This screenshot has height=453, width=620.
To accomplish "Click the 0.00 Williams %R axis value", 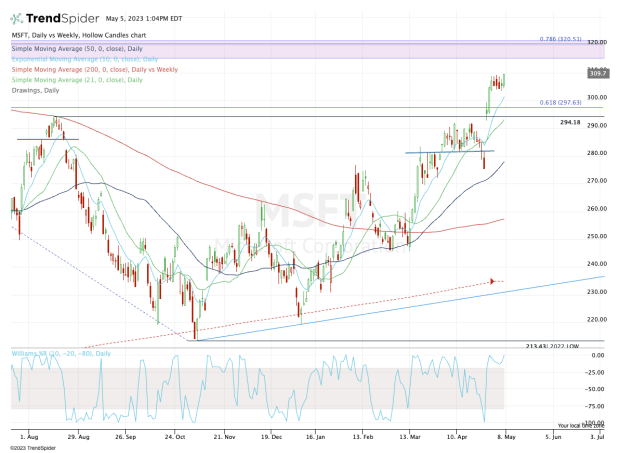I will [598, 355].
